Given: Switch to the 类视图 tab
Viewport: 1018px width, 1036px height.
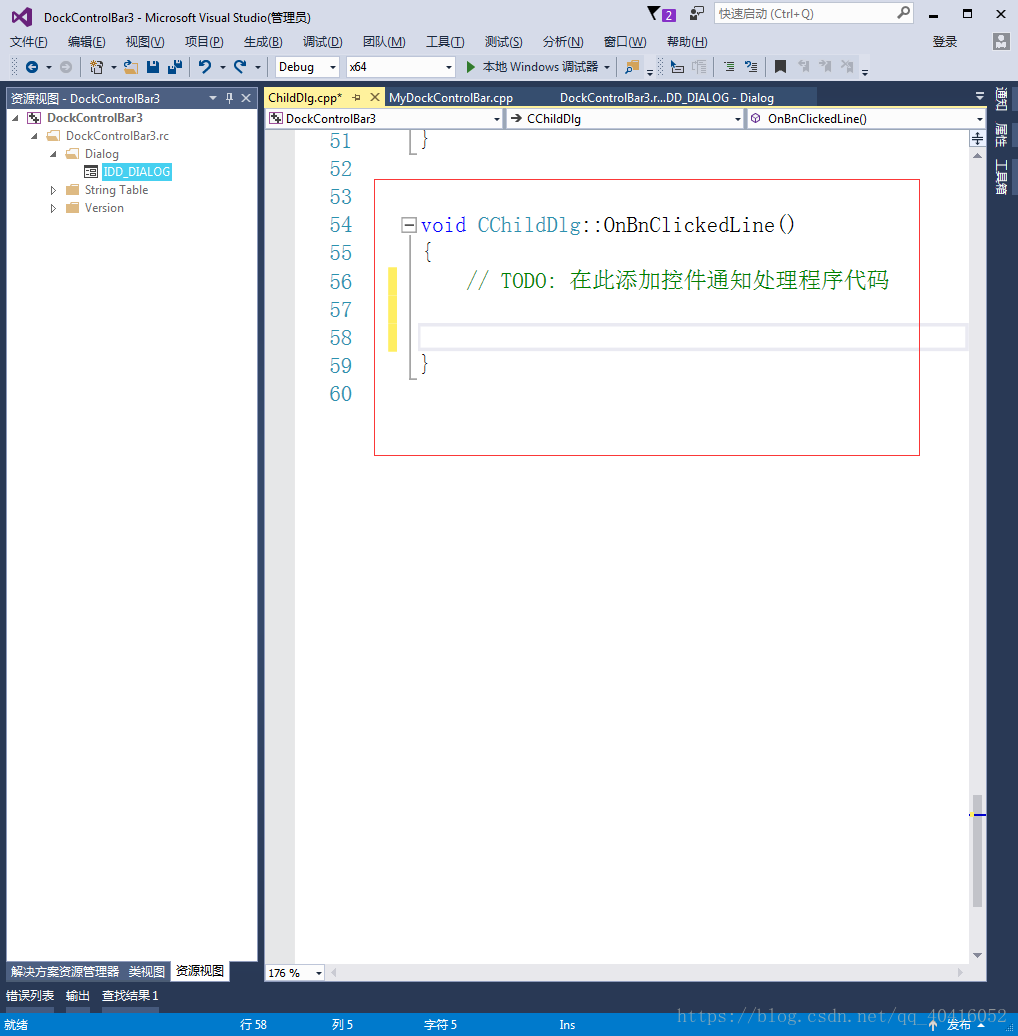Looking at the screenshot, I should point(146,971).
